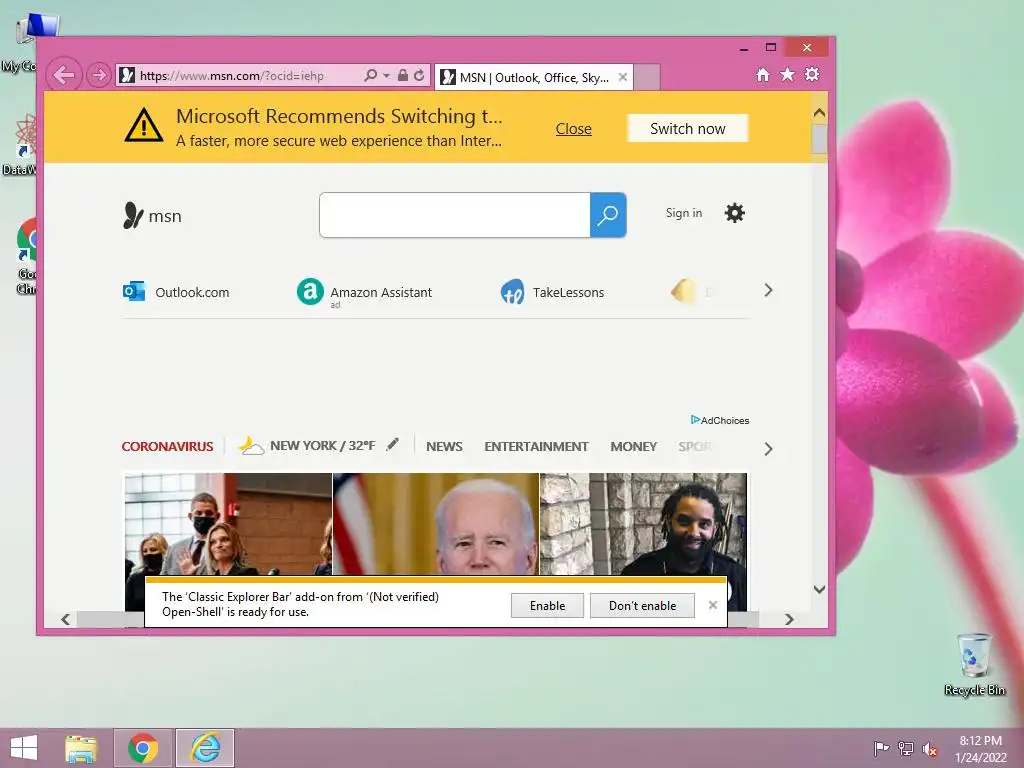Click horizontal scrollbar right arrow

(x=789, y=619)
